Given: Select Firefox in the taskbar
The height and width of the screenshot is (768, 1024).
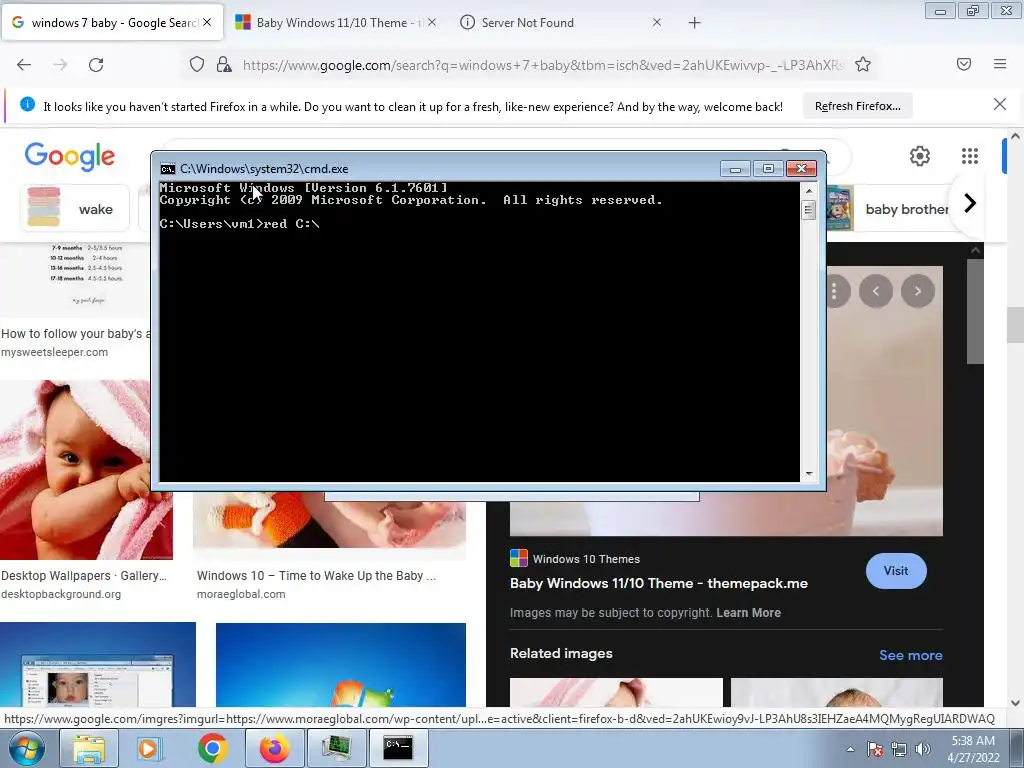Looking at the screenshot, I should tap(274, 748).
